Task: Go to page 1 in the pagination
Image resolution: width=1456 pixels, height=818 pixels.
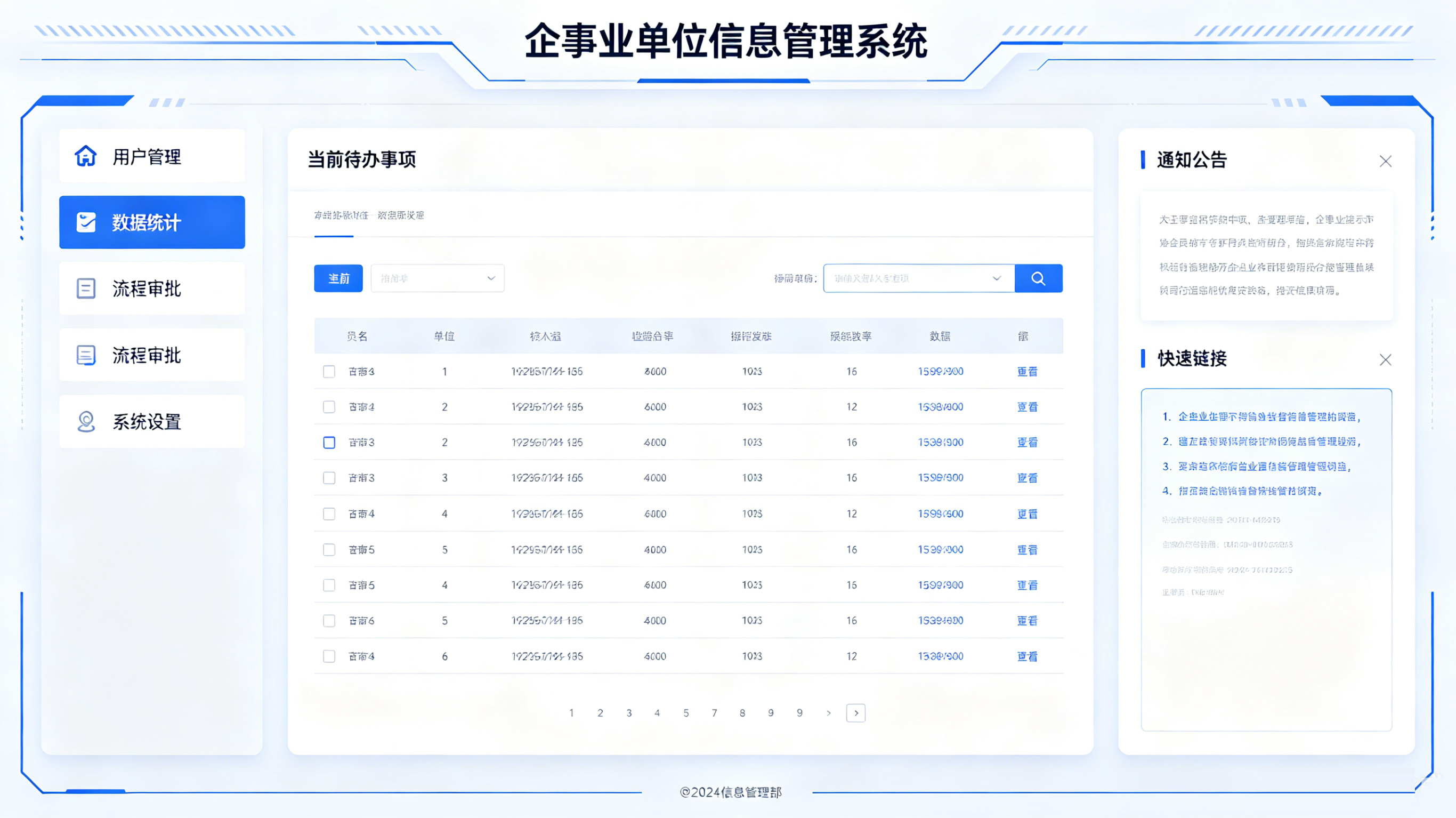Action: [x=571, y=713]
